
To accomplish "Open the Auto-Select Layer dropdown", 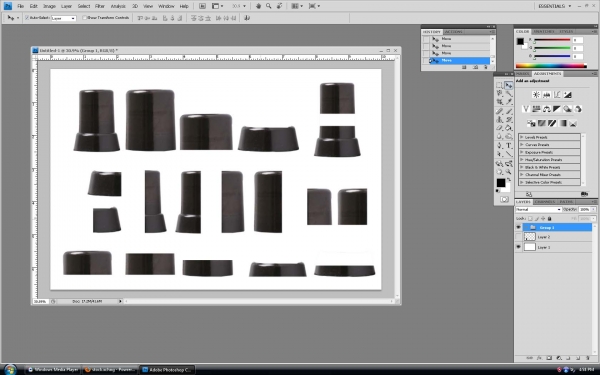I will tap(64, 18).
